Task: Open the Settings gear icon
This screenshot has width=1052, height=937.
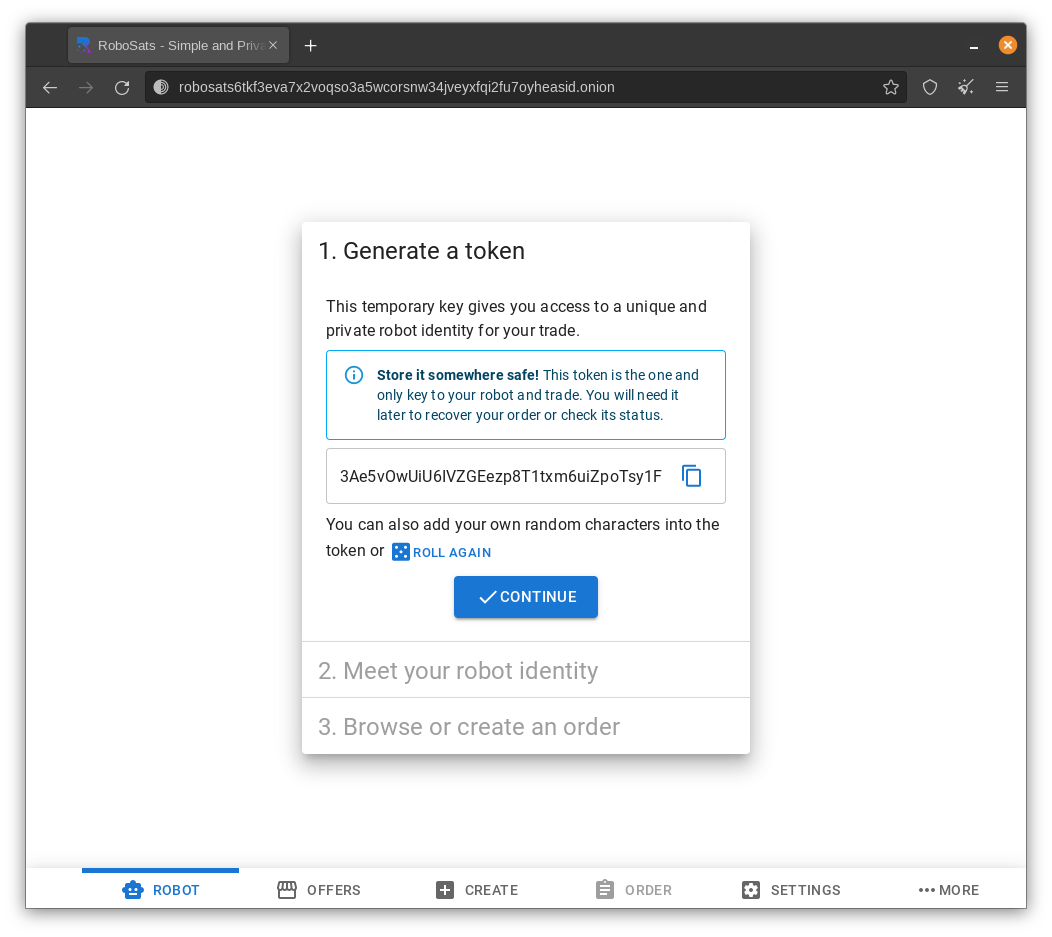Action: [x=751, y=889]
